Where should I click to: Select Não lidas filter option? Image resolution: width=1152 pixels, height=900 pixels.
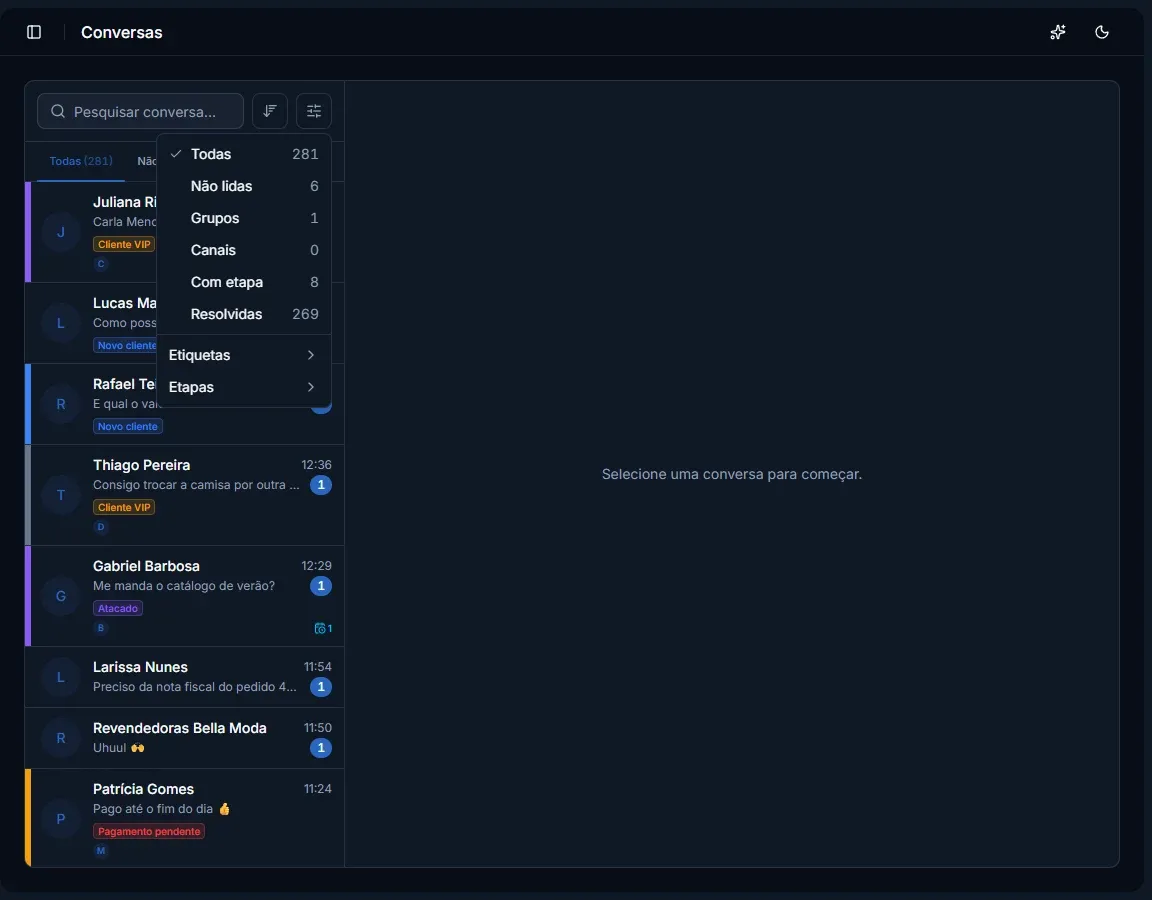pyautogui.click(x=244, y=186)
